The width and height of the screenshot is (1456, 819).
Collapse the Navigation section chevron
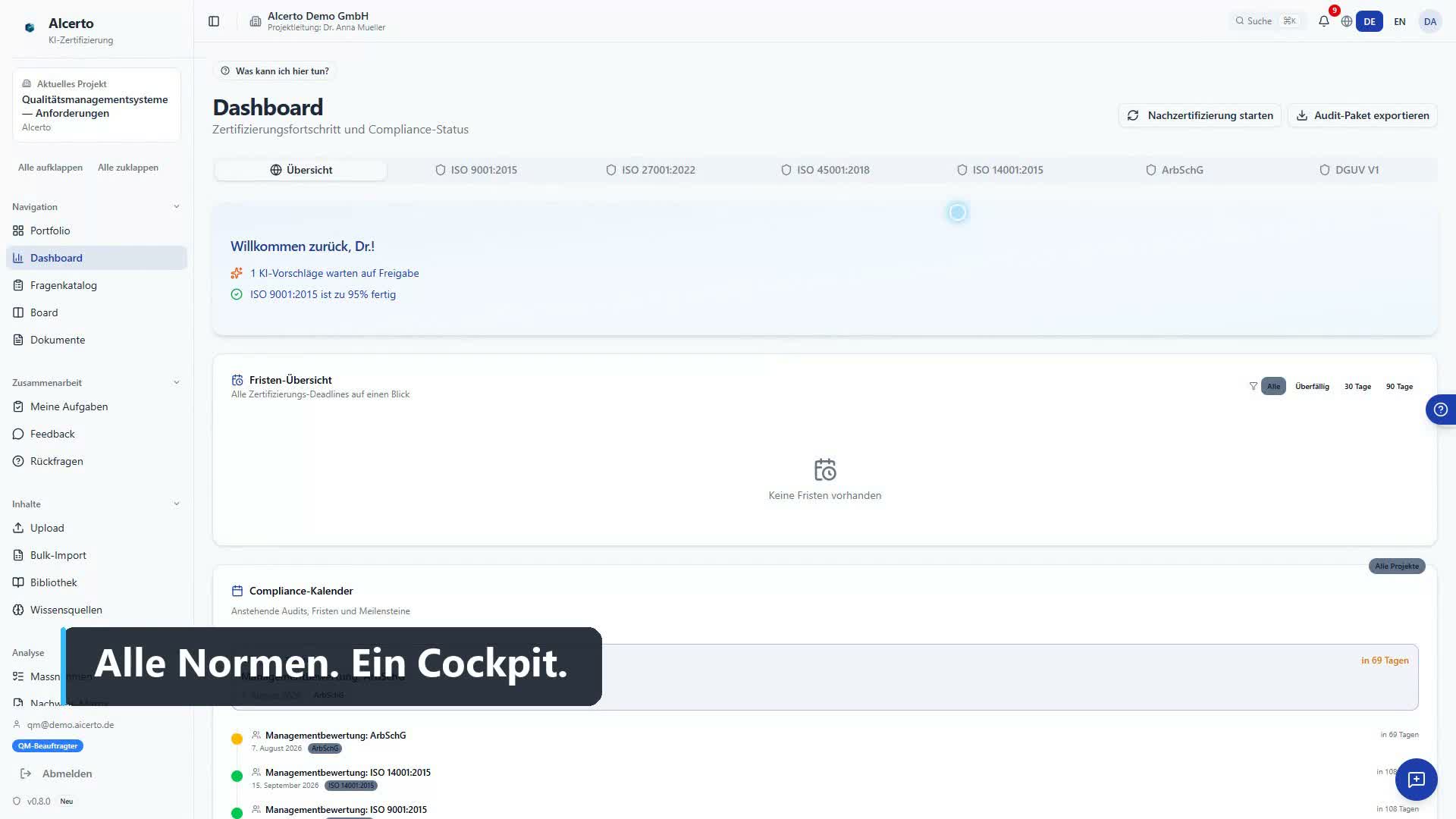coord(177,206)
